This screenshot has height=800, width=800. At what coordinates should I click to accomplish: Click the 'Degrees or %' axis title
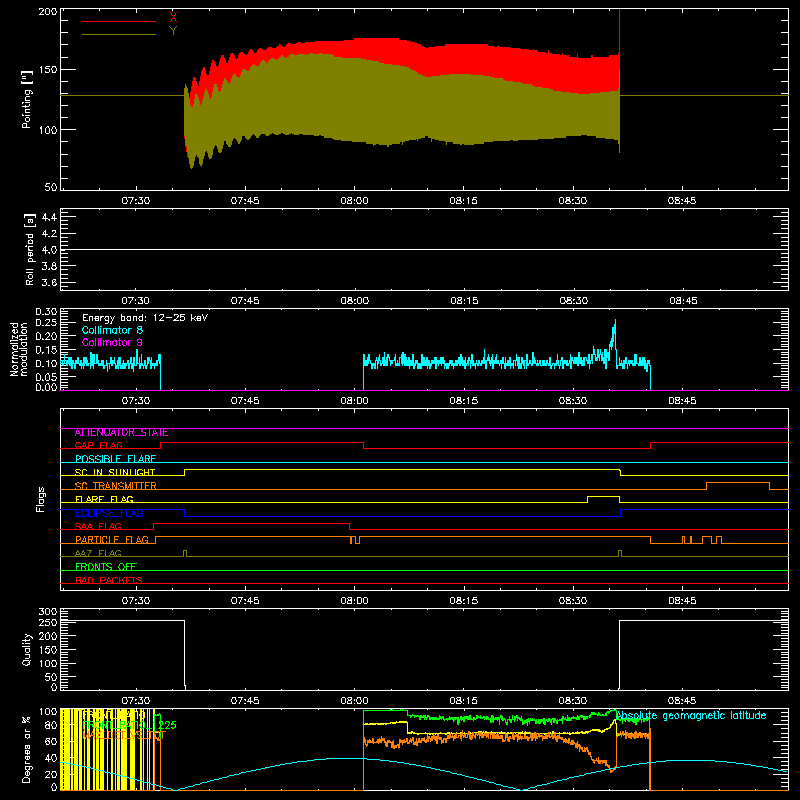(x=27, y=749)
